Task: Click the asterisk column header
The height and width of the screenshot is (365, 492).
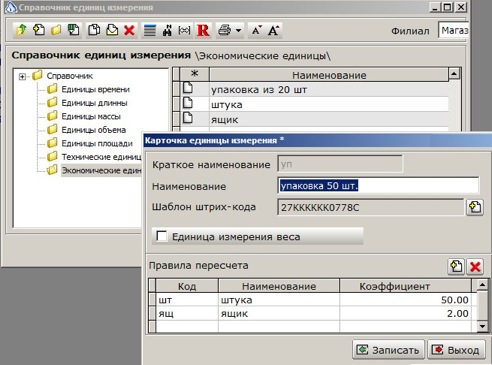Action: click(x=195, y=74)
